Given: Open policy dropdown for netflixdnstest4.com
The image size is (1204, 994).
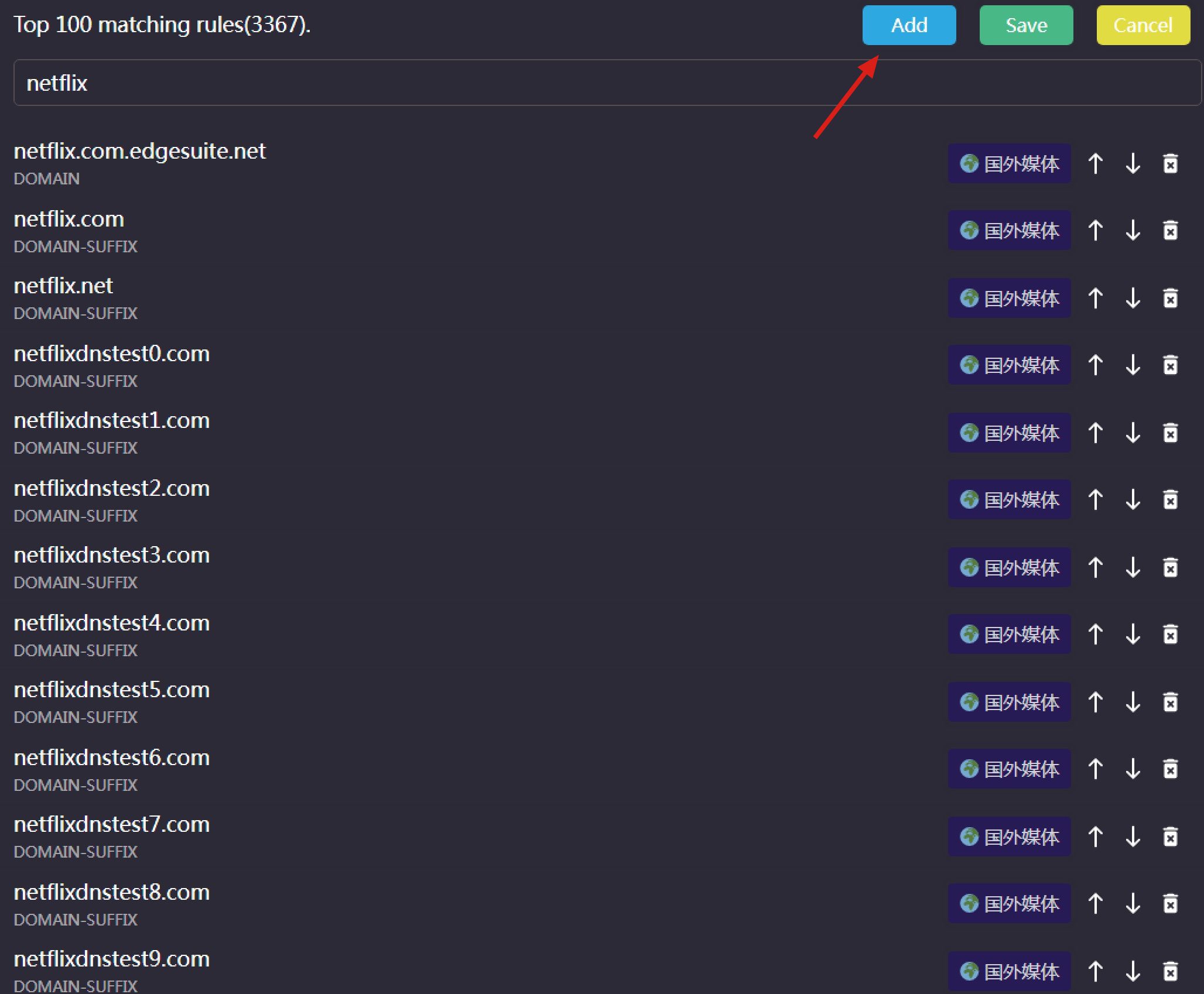Looking at the screenshot, I should [1010, 634].
